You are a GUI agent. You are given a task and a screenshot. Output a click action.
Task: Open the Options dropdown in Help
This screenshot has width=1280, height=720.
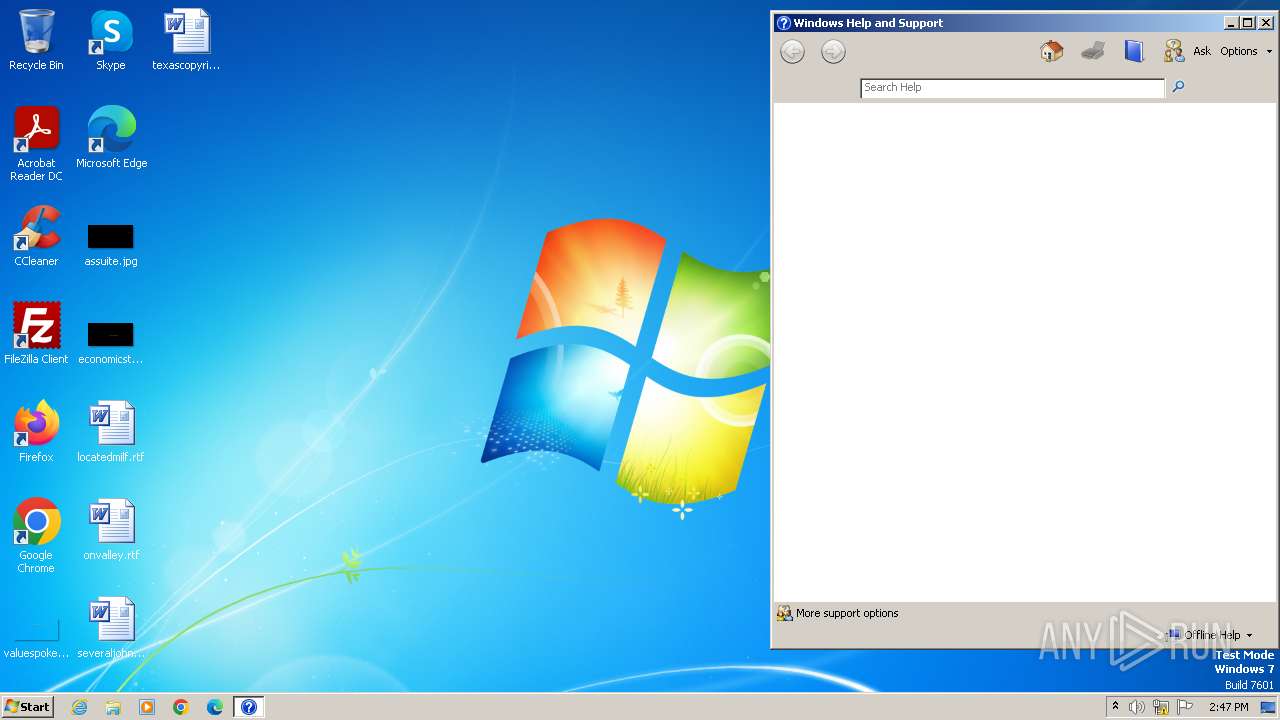(x=1246, y=51)
